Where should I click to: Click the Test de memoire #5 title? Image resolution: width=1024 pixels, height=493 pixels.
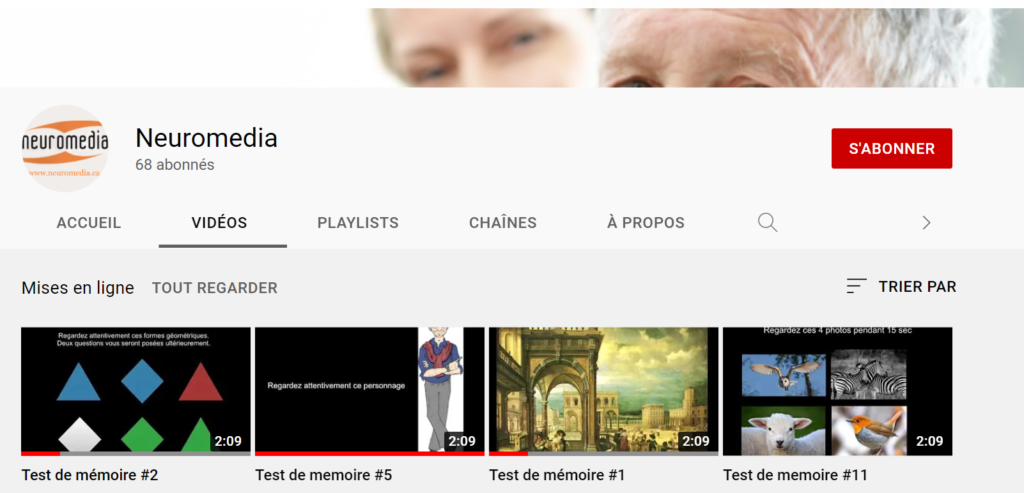point(324,475)
